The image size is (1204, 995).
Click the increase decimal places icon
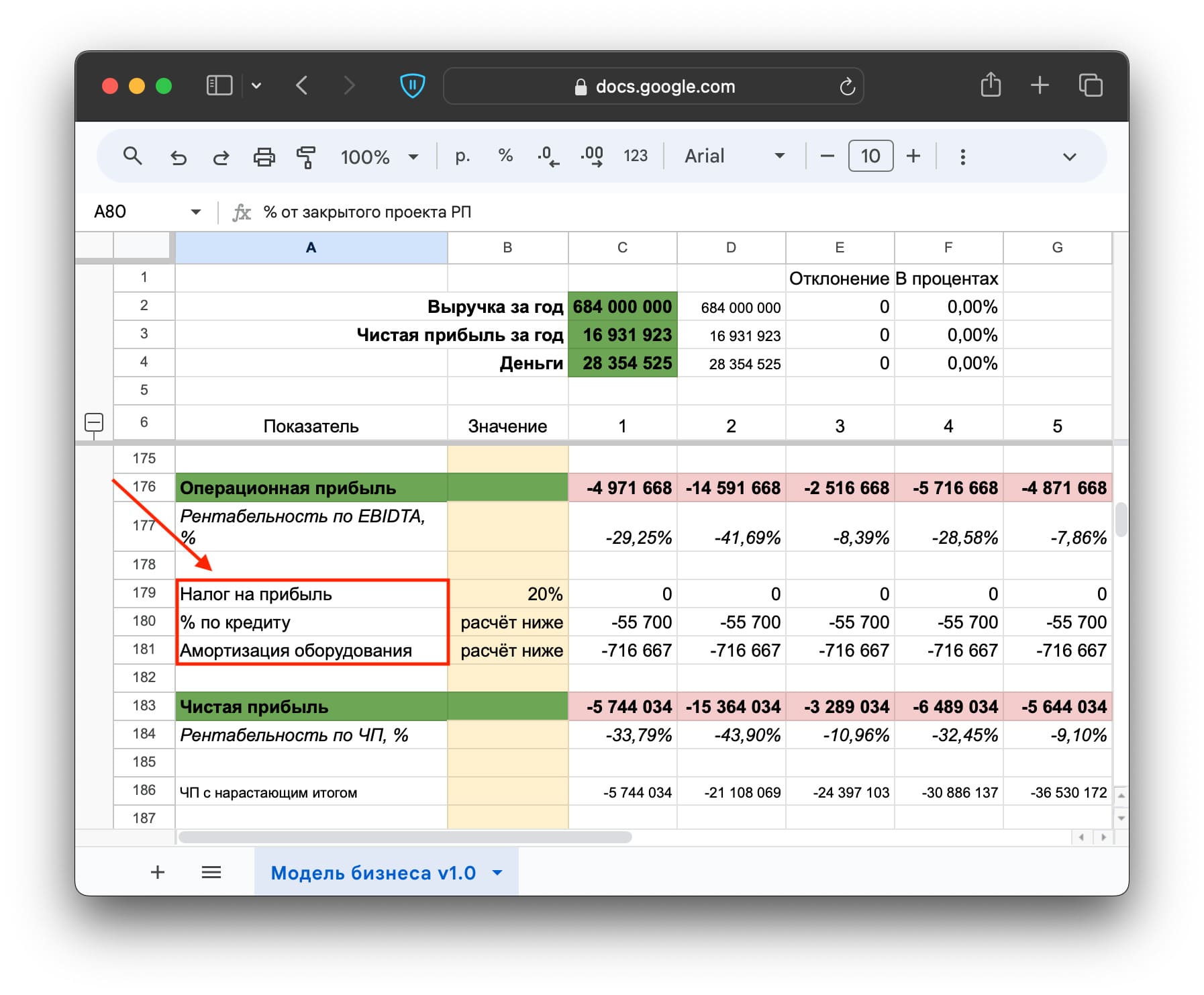click(x=591, y=157)
